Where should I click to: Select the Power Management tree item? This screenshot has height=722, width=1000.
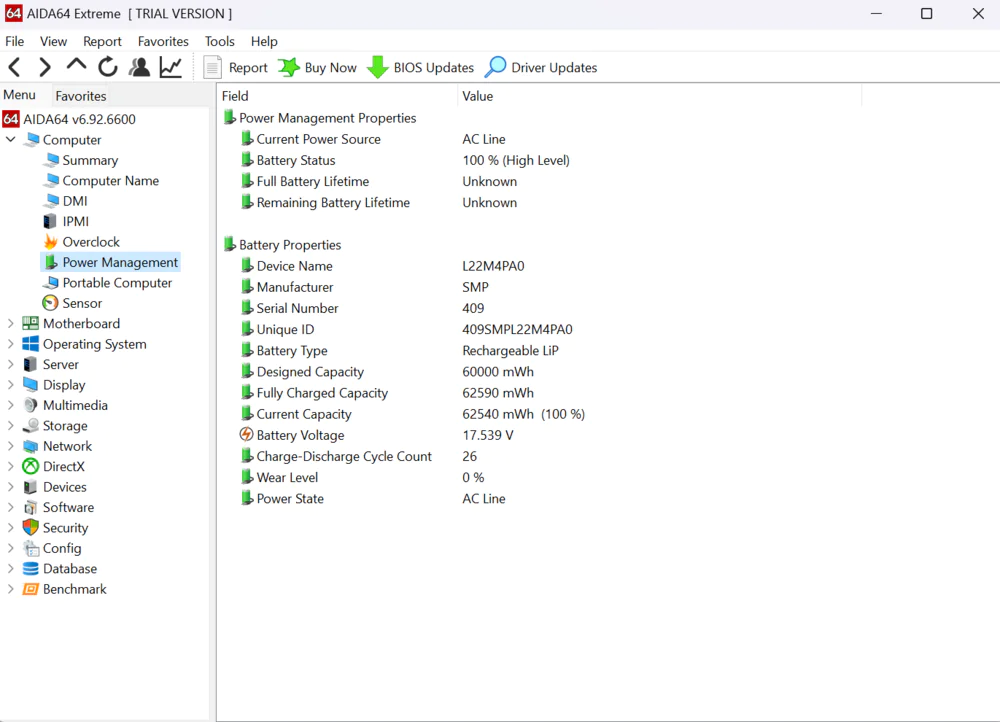(x=111, y=262)
